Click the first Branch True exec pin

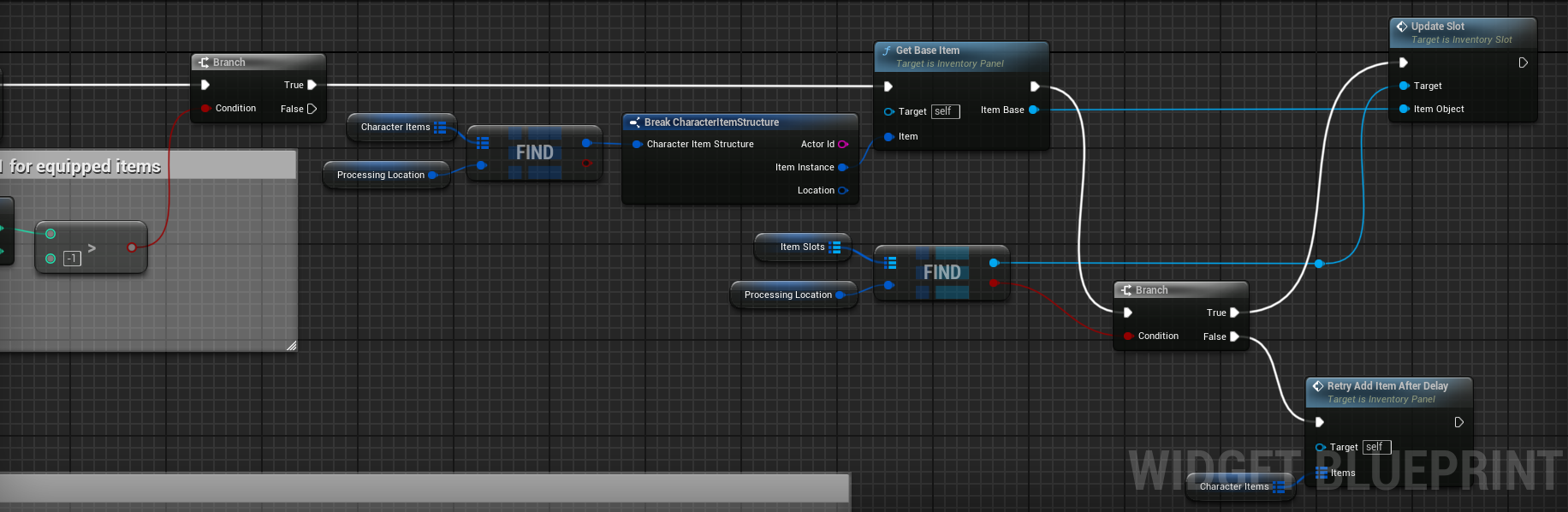pyautogui.click(x=312, y=85)
